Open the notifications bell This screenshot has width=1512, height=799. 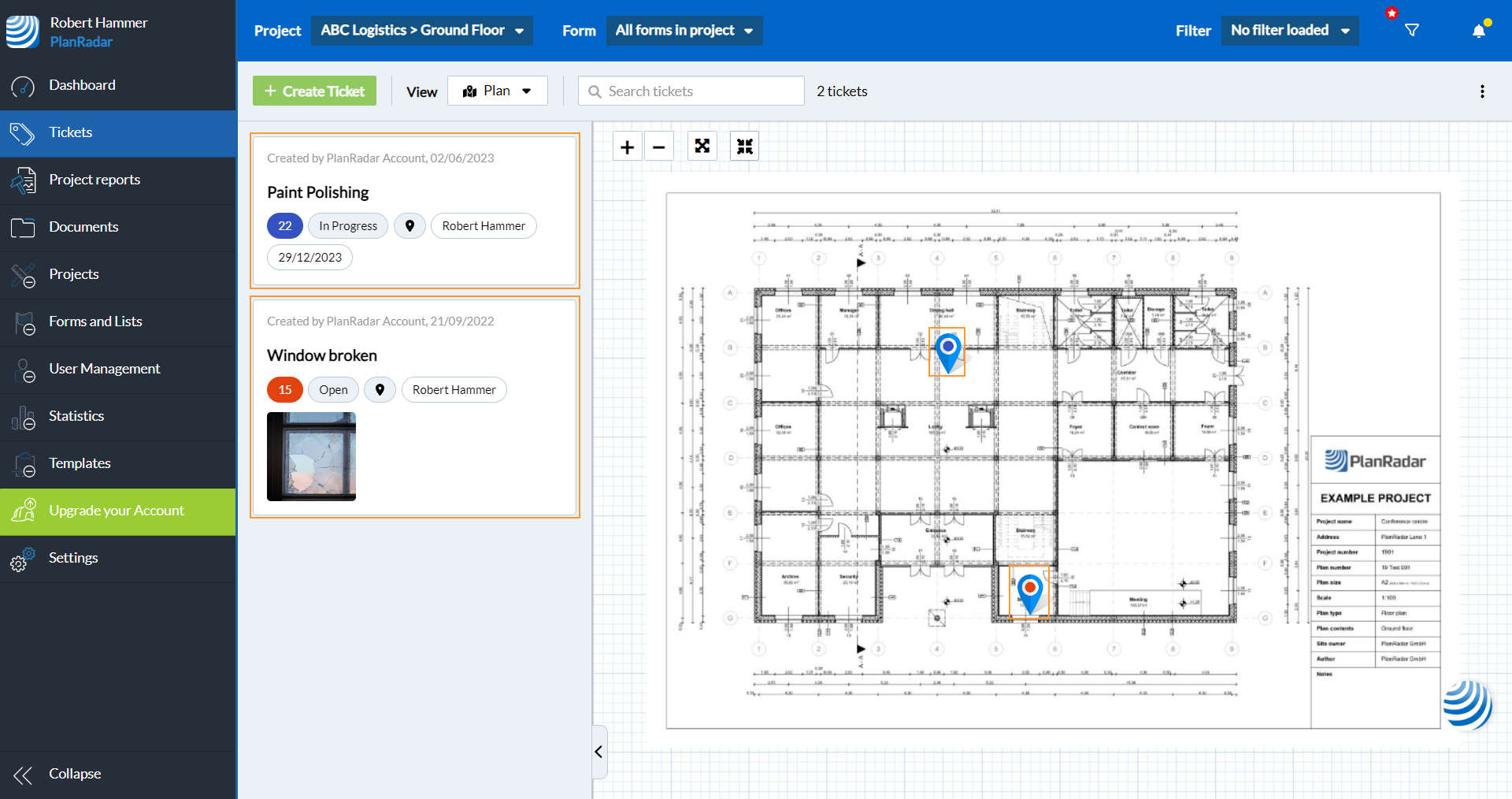pos(1478,31)
